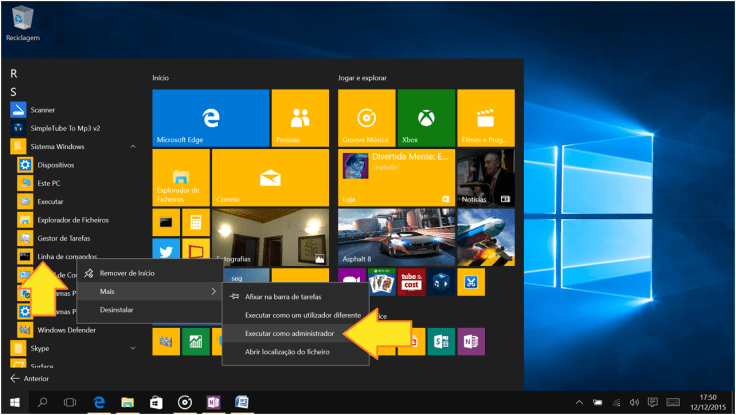The width and height of the screenshot is (736, 415).
Task: Expand the Skype folder
Action: (134, 348)
